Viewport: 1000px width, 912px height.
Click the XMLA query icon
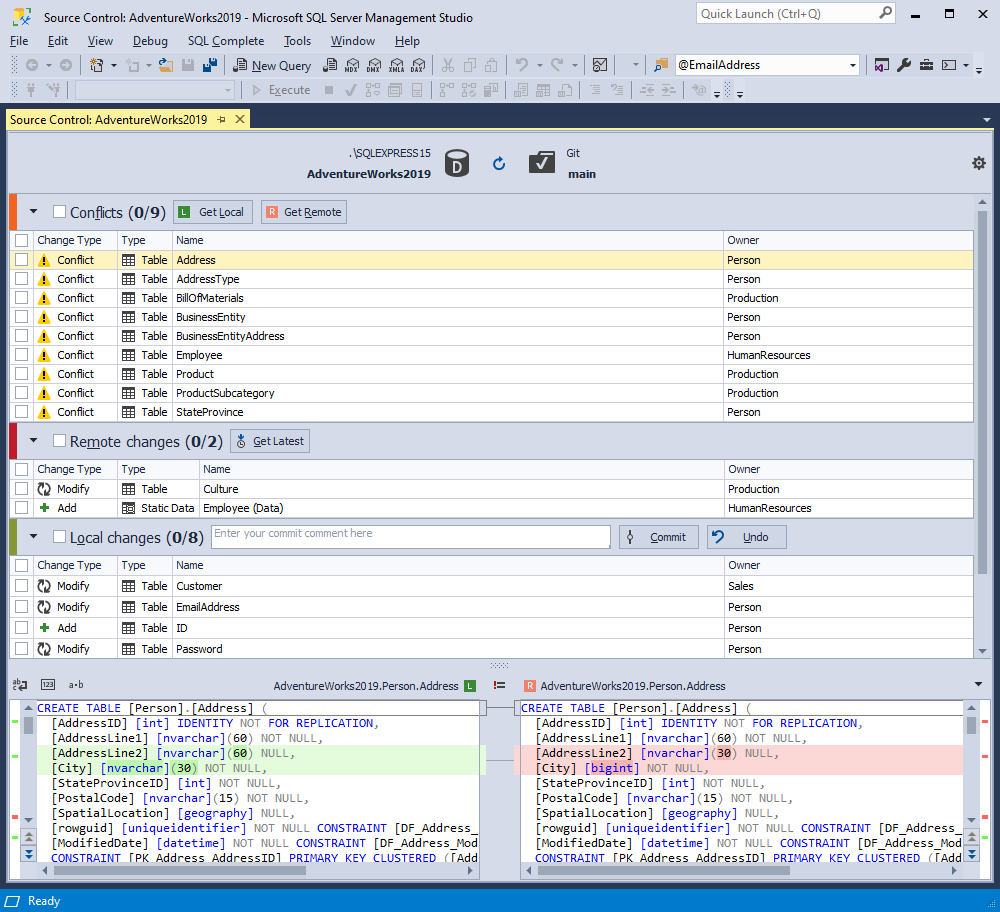coord(397,65)
